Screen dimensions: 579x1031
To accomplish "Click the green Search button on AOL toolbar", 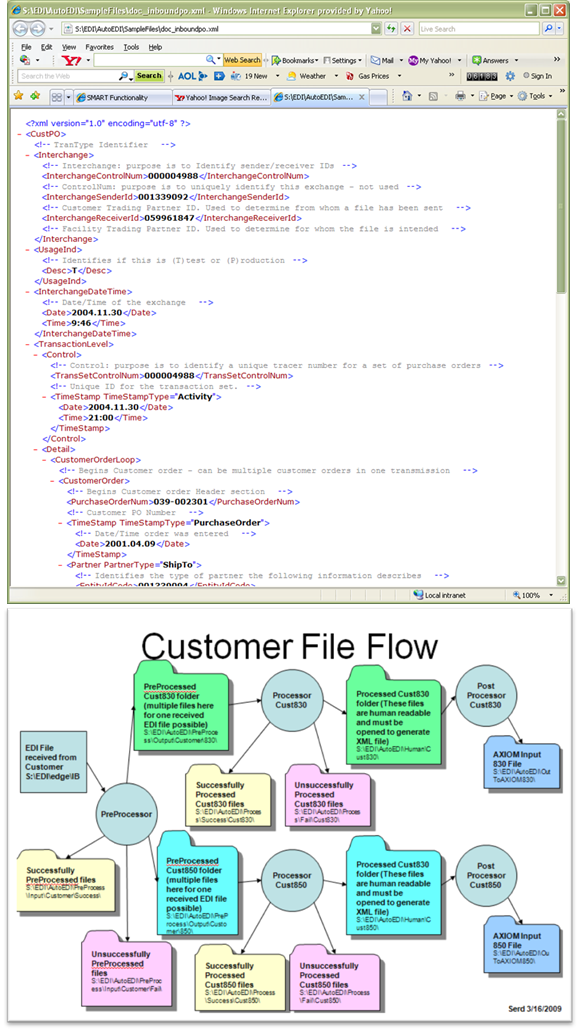I will 149,76.
